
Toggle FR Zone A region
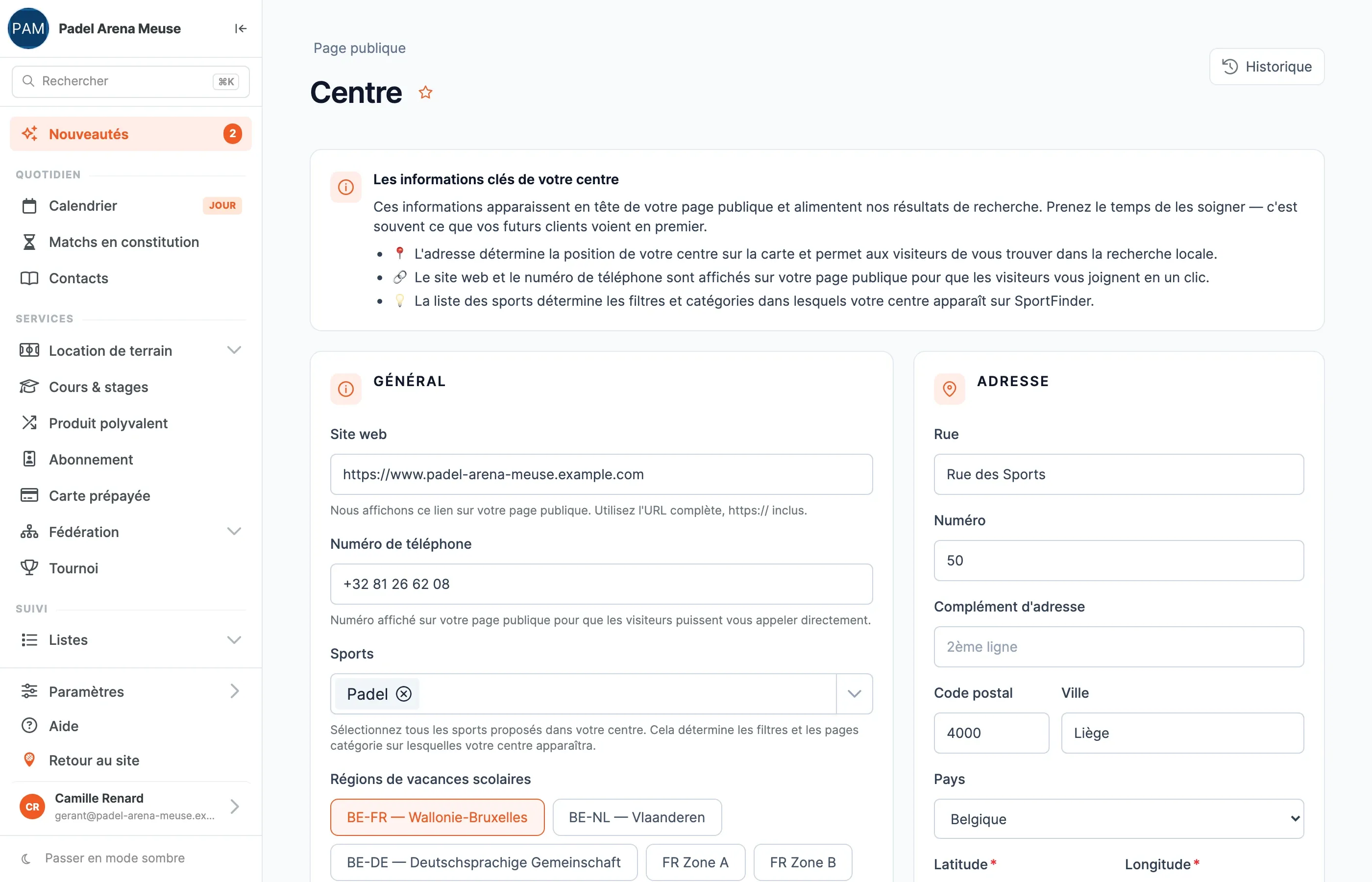coord(695,862)
